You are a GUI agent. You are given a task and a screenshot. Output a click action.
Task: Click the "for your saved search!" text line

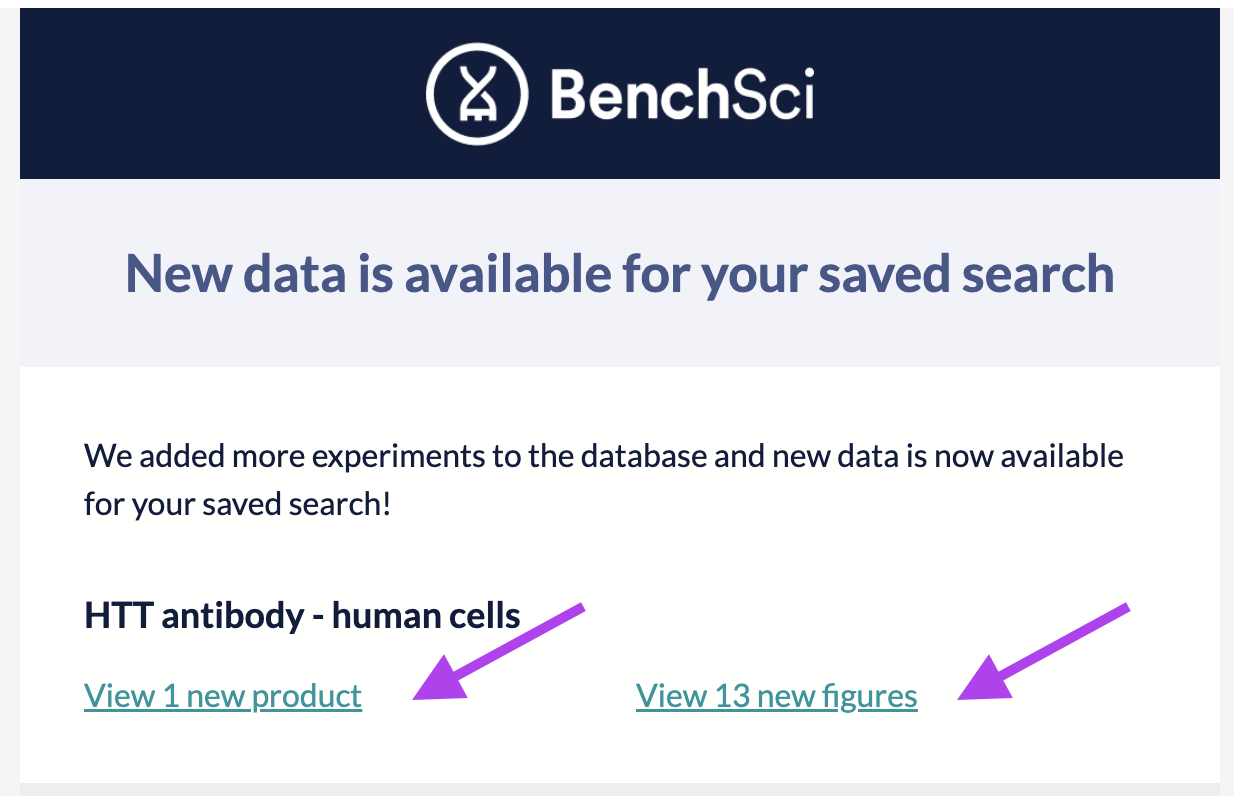[x=237, y=503]
